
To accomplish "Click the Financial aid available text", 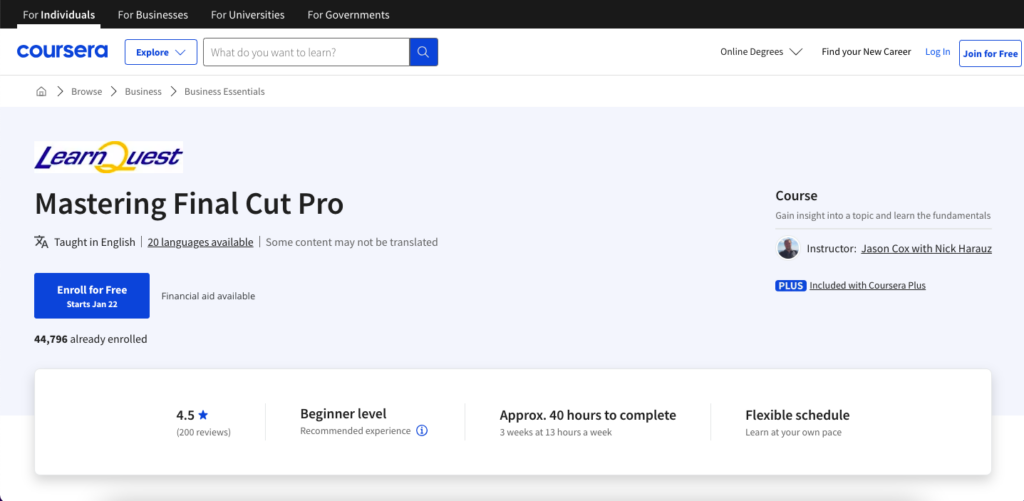I will 208,296.
